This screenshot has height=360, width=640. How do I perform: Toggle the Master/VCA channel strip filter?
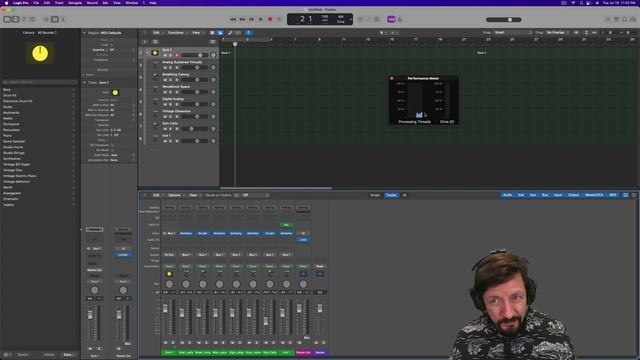pyautogui.click(x=594, y=195)
